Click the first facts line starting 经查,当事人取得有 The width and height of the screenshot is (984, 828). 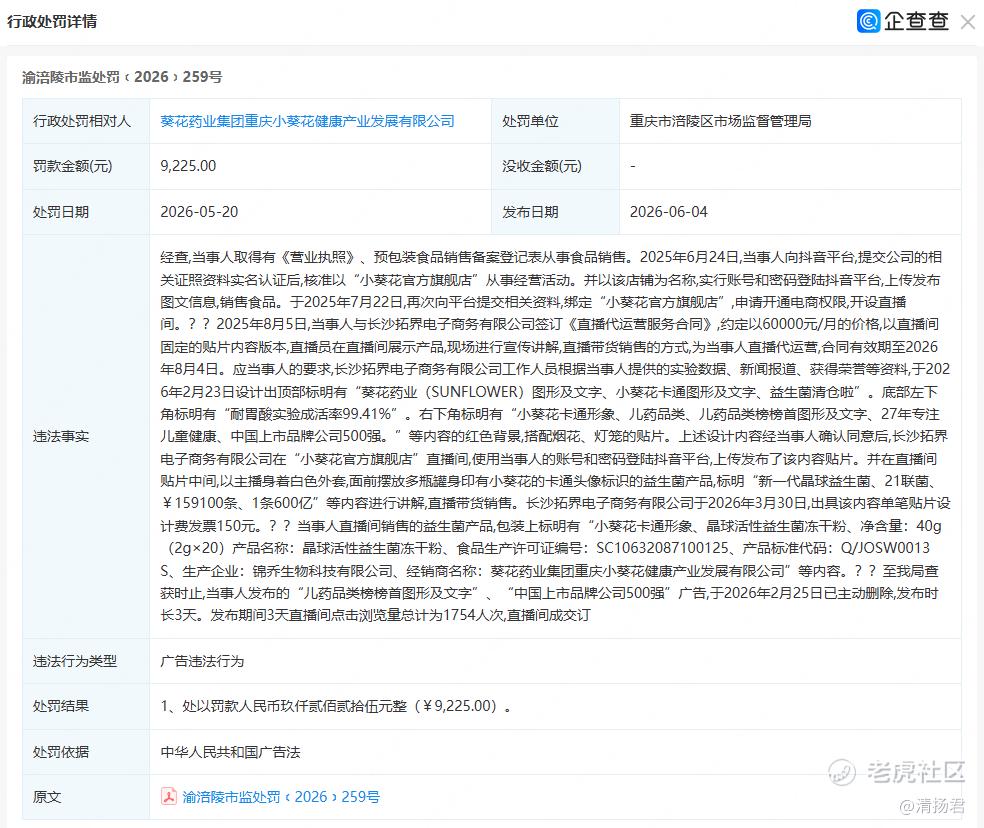pos(551,257)
